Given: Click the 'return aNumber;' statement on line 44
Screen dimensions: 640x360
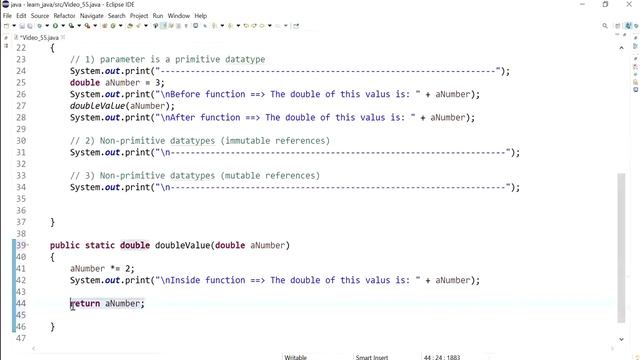Looking at the screenshot, I should coord(107,303).
